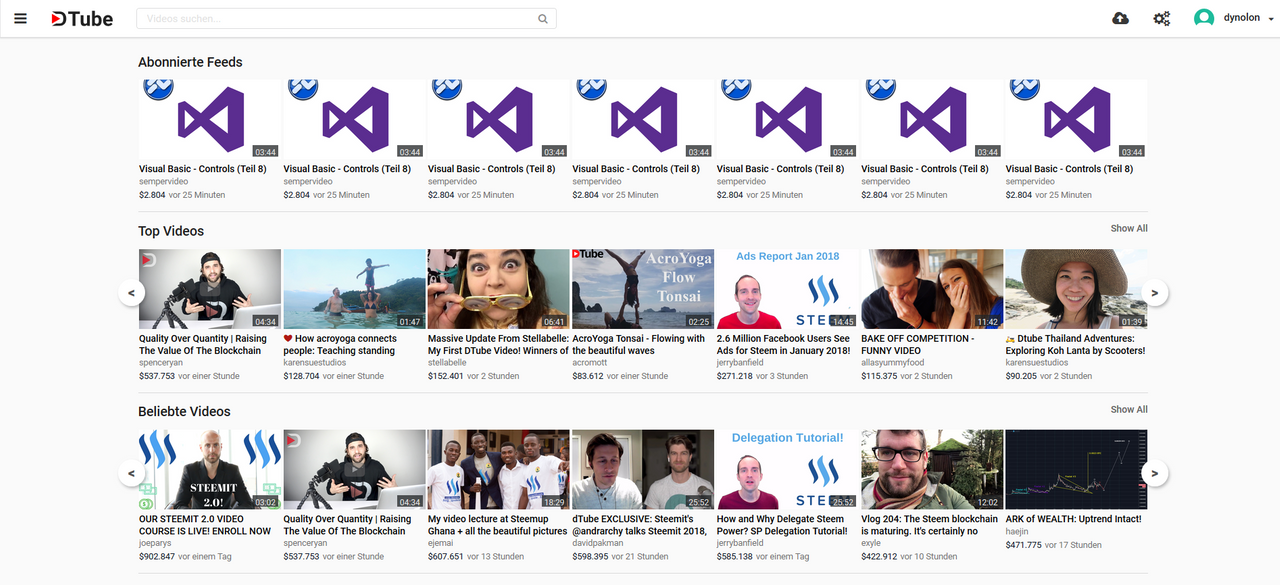Visit the allasyummyfood channel
The image size is (1280, 585).
pos(895,363)
